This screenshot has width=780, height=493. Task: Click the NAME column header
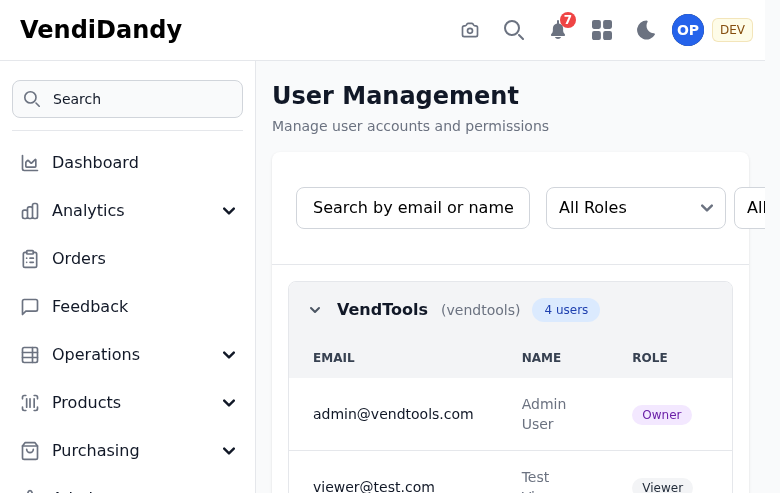point(541,358)
